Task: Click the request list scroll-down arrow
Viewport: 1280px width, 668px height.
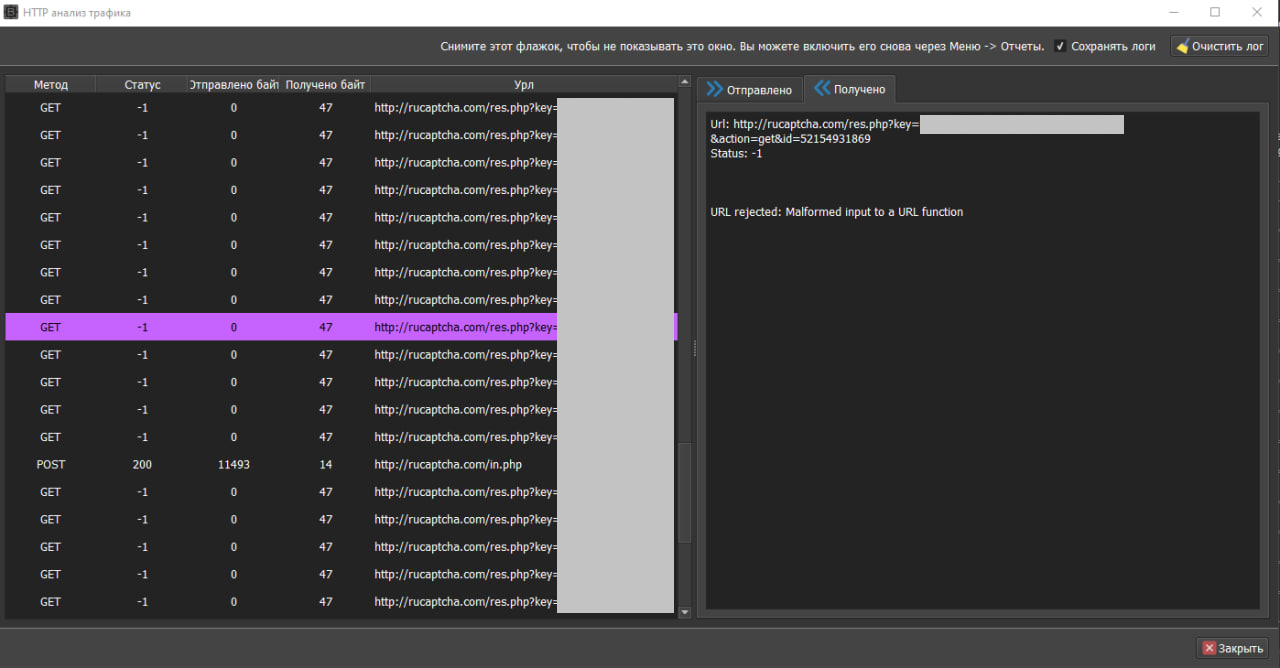Action: 685,612
